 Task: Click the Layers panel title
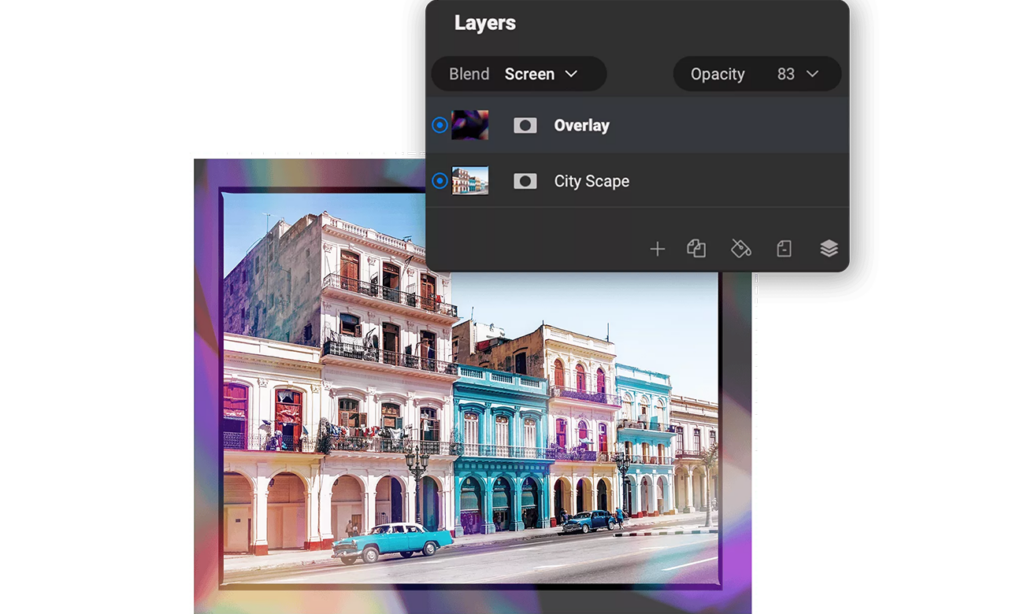pos(485,23)
